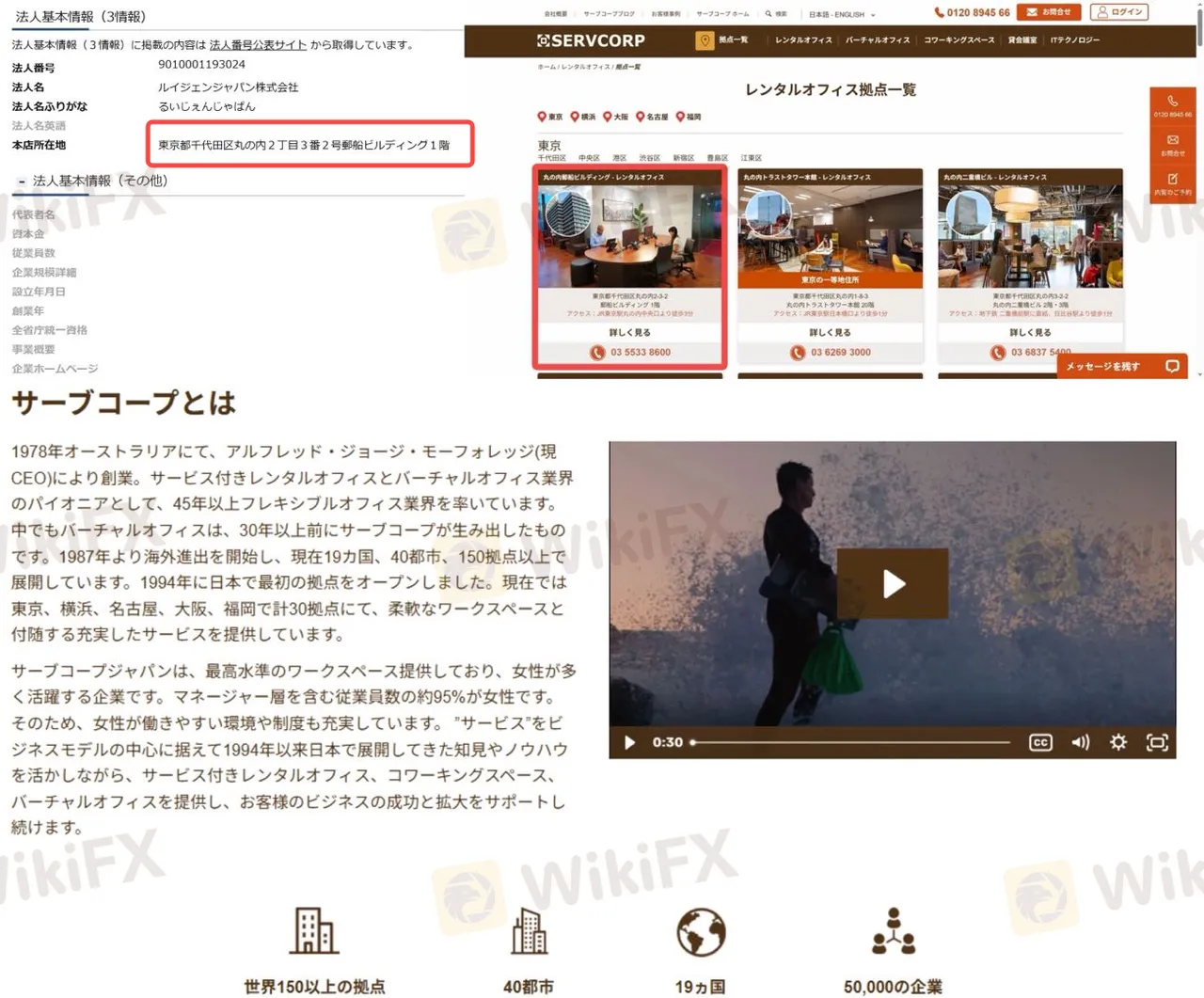Click 詳しく見る for 丸の内二重橋ビル
This screenshot has width=1204, height=998.
pyautogui.click(x=1031, y=333)
